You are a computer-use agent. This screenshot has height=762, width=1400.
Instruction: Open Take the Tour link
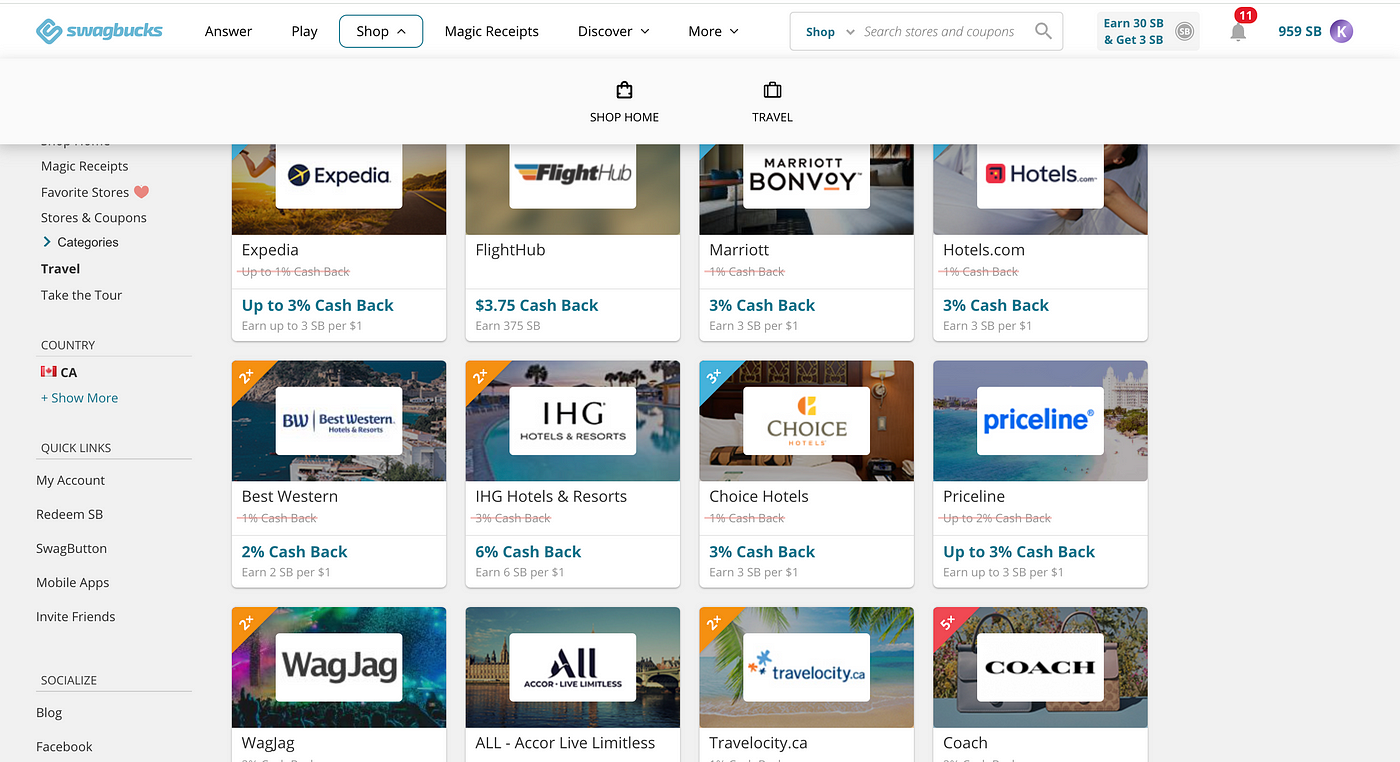[x=81, y=295]
